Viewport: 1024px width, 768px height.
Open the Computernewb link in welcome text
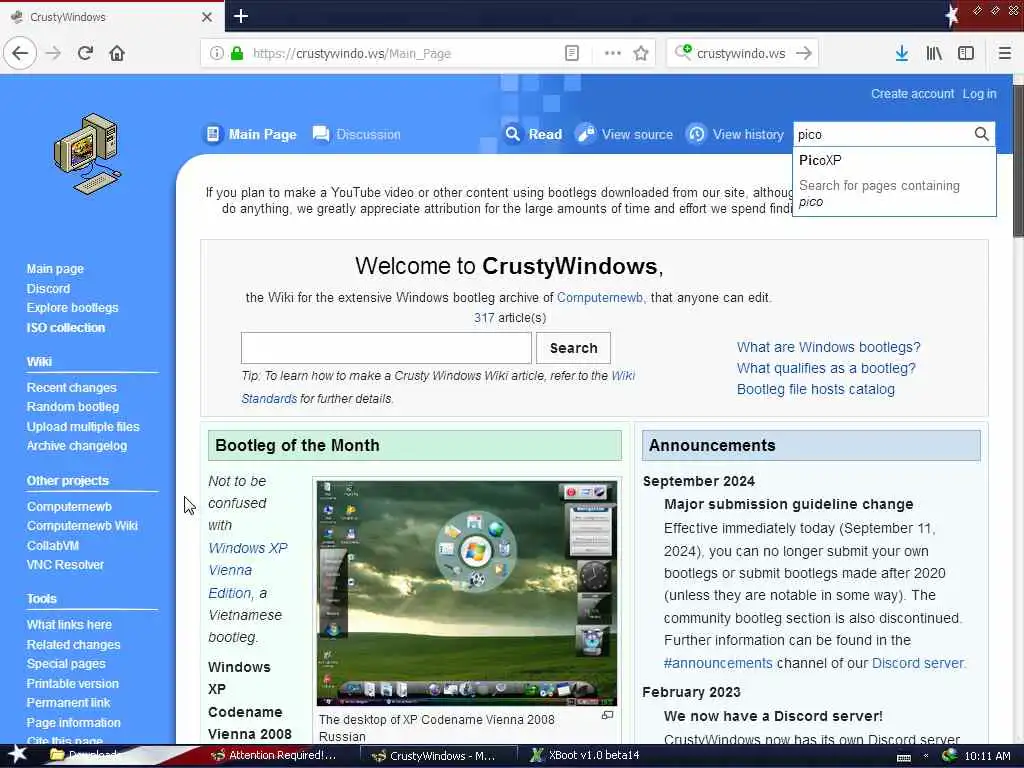(601, 298)
